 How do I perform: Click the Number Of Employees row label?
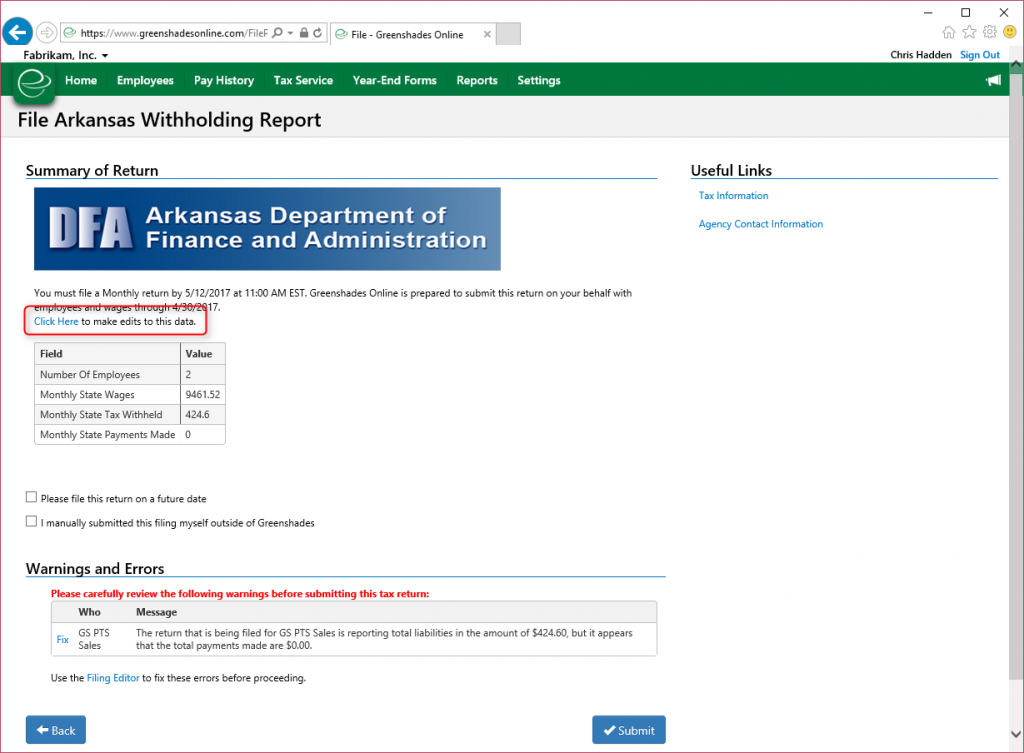tap(90, 375)
